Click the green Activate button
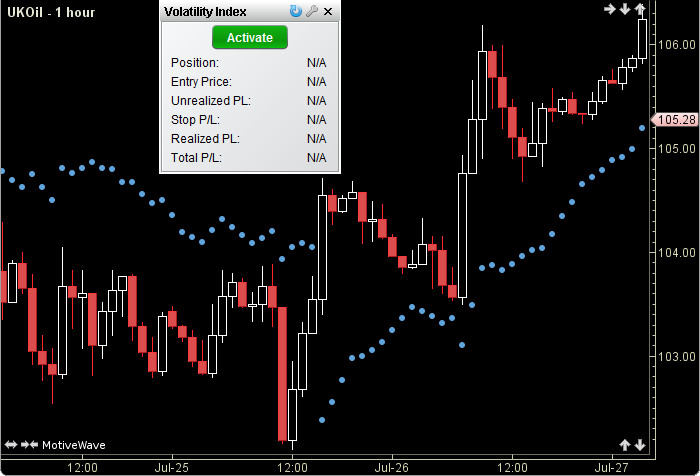Image resolution: width=700 pixels, height=476 pixels. (250, 37)
